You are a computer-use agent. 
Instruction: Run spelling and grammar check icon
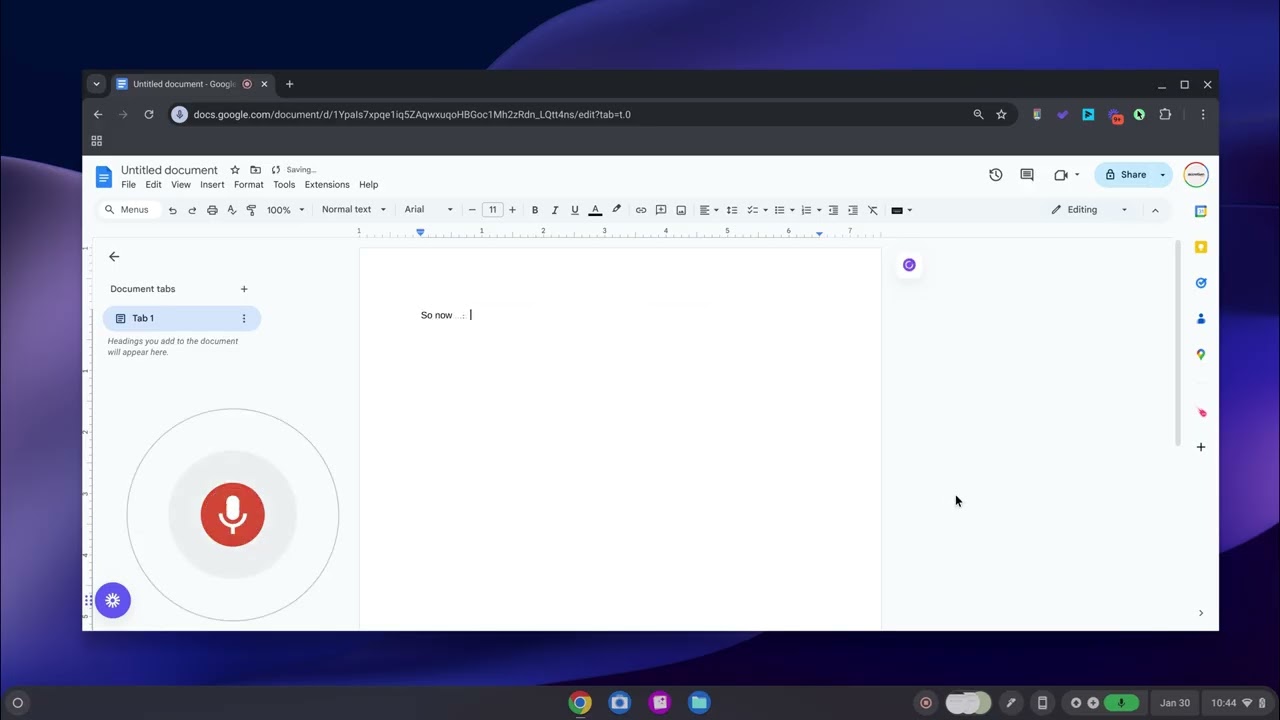231,210
